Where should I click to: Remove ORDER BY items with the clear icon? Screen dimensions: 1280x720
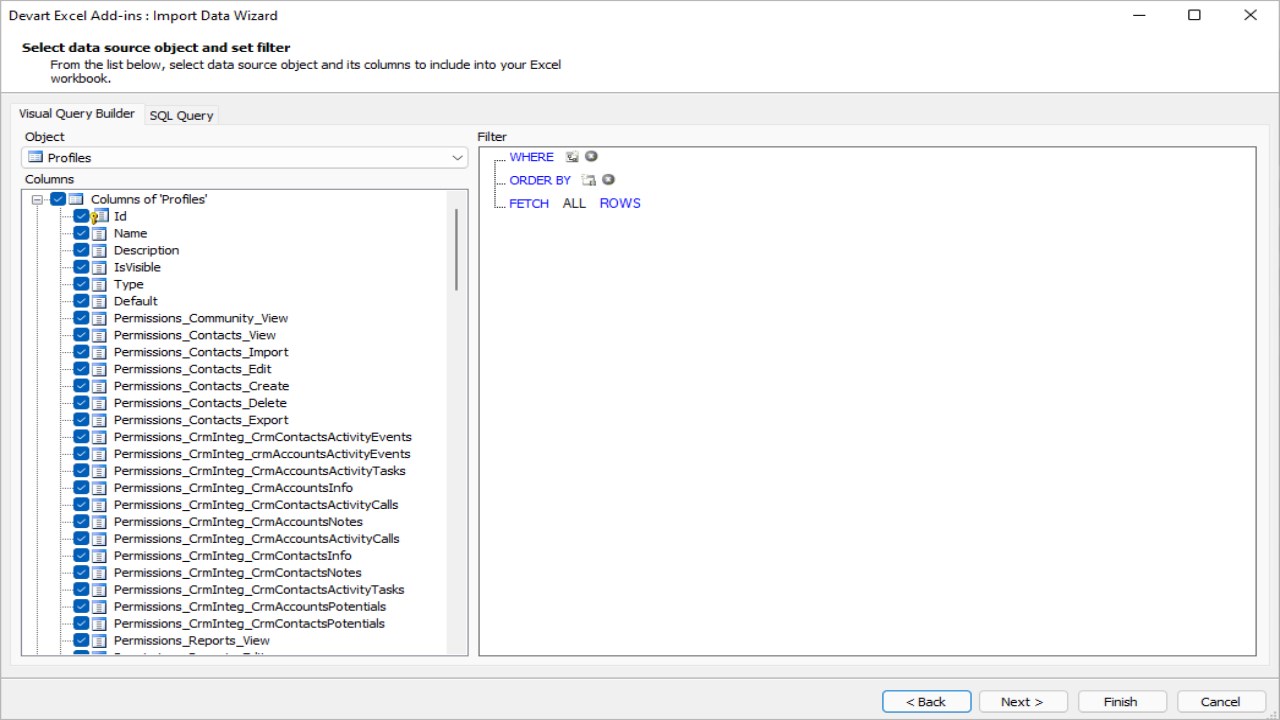pyautogui.click(x=608, y=180)
